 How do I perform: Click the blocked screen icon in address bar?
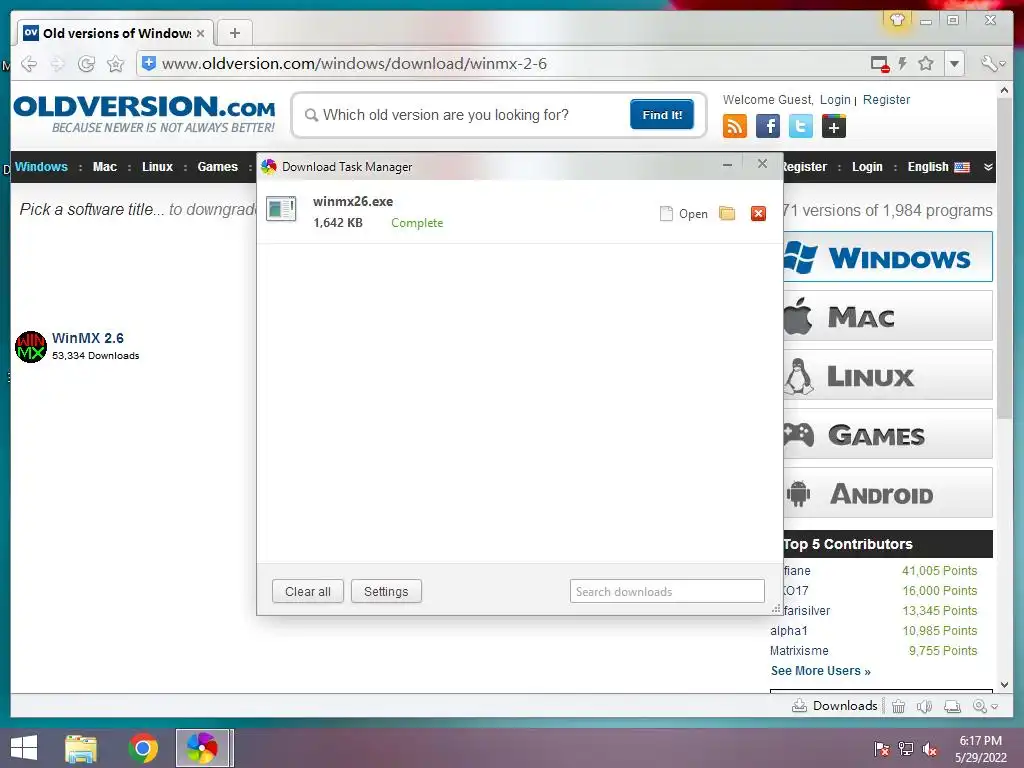point(880,63)
